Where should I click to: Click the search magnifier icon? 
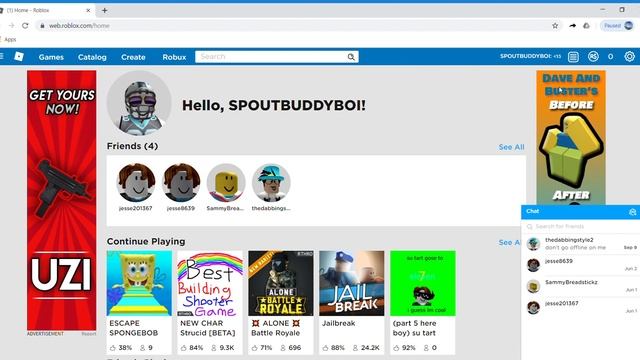pos(351,57)
